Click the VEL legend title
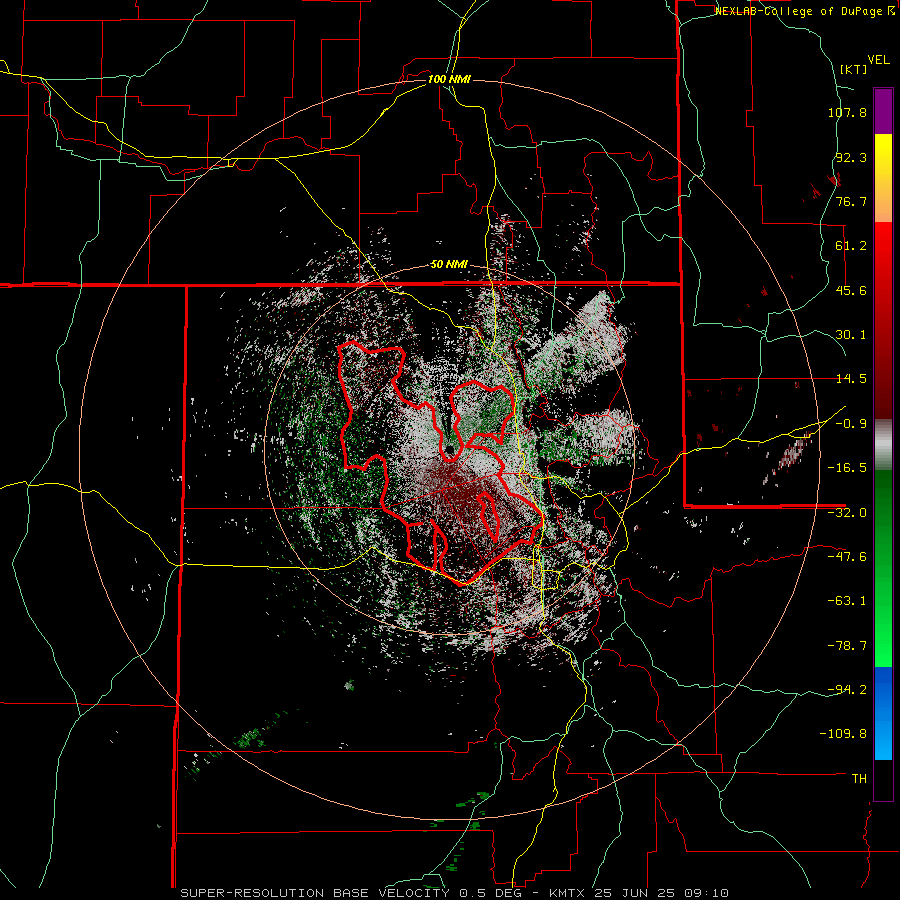 click(878, 60)
